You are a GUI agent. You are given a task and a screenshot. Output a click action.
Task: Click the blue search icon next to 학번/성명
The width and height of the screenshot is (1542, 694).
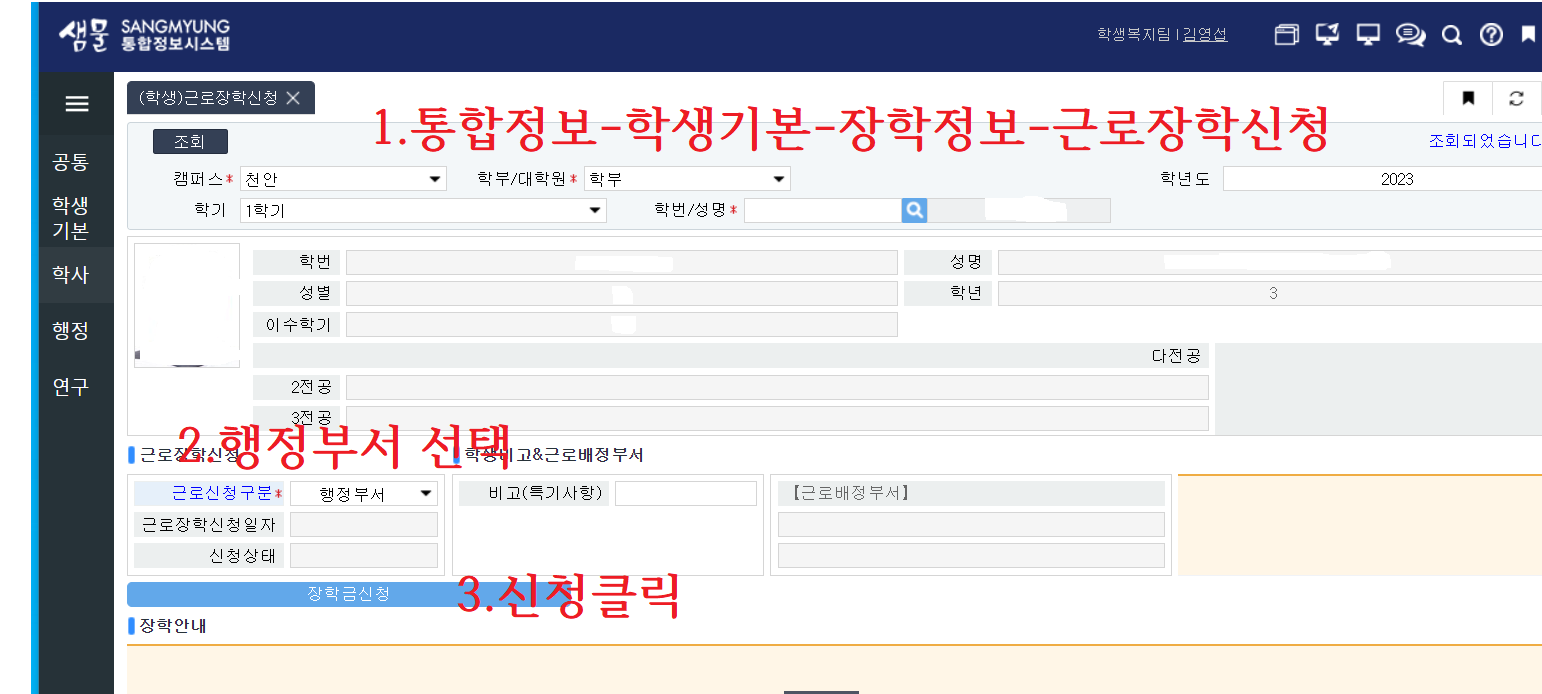(914, 210)
